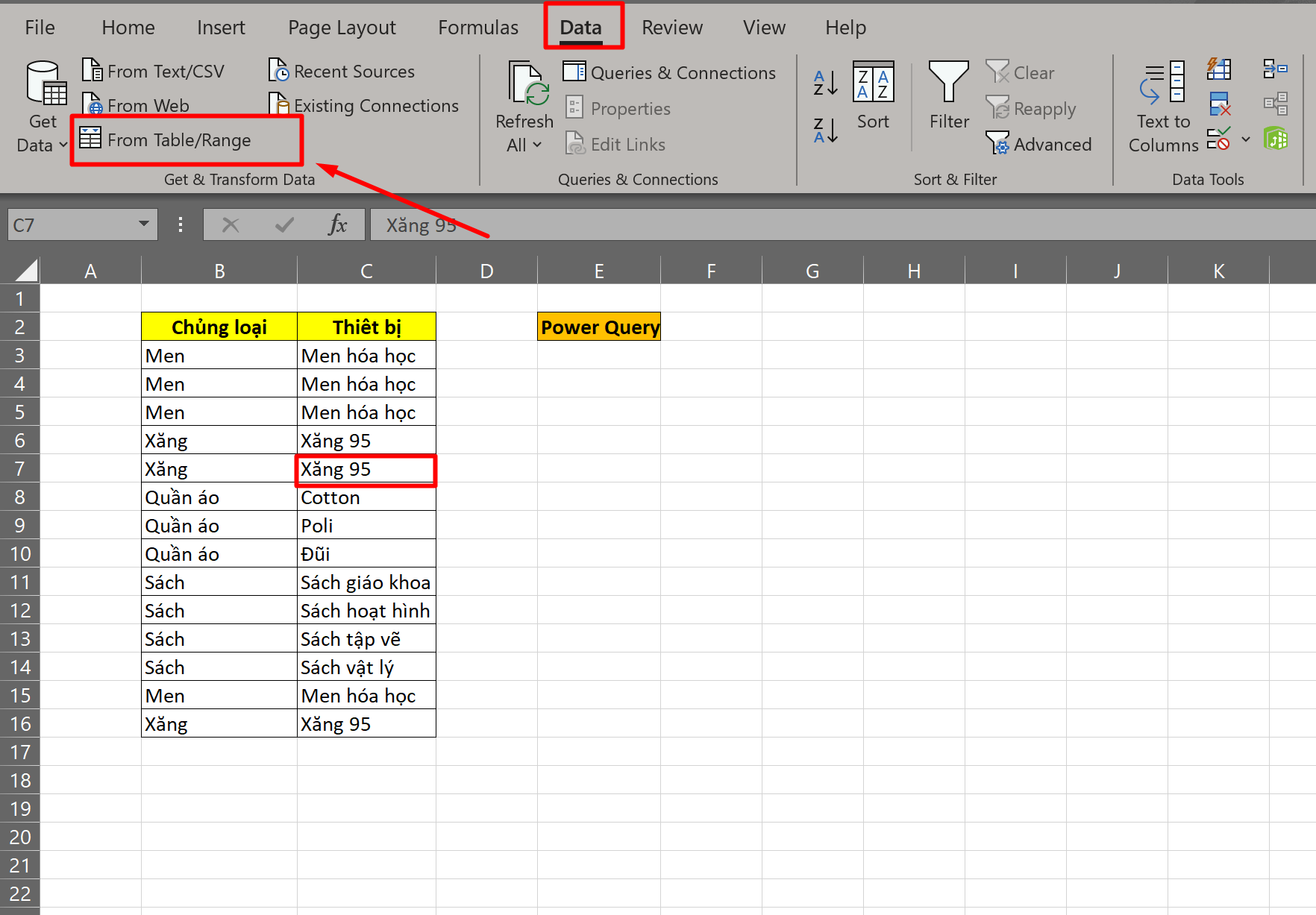Open the Home ribbon tab

point(128,27)
